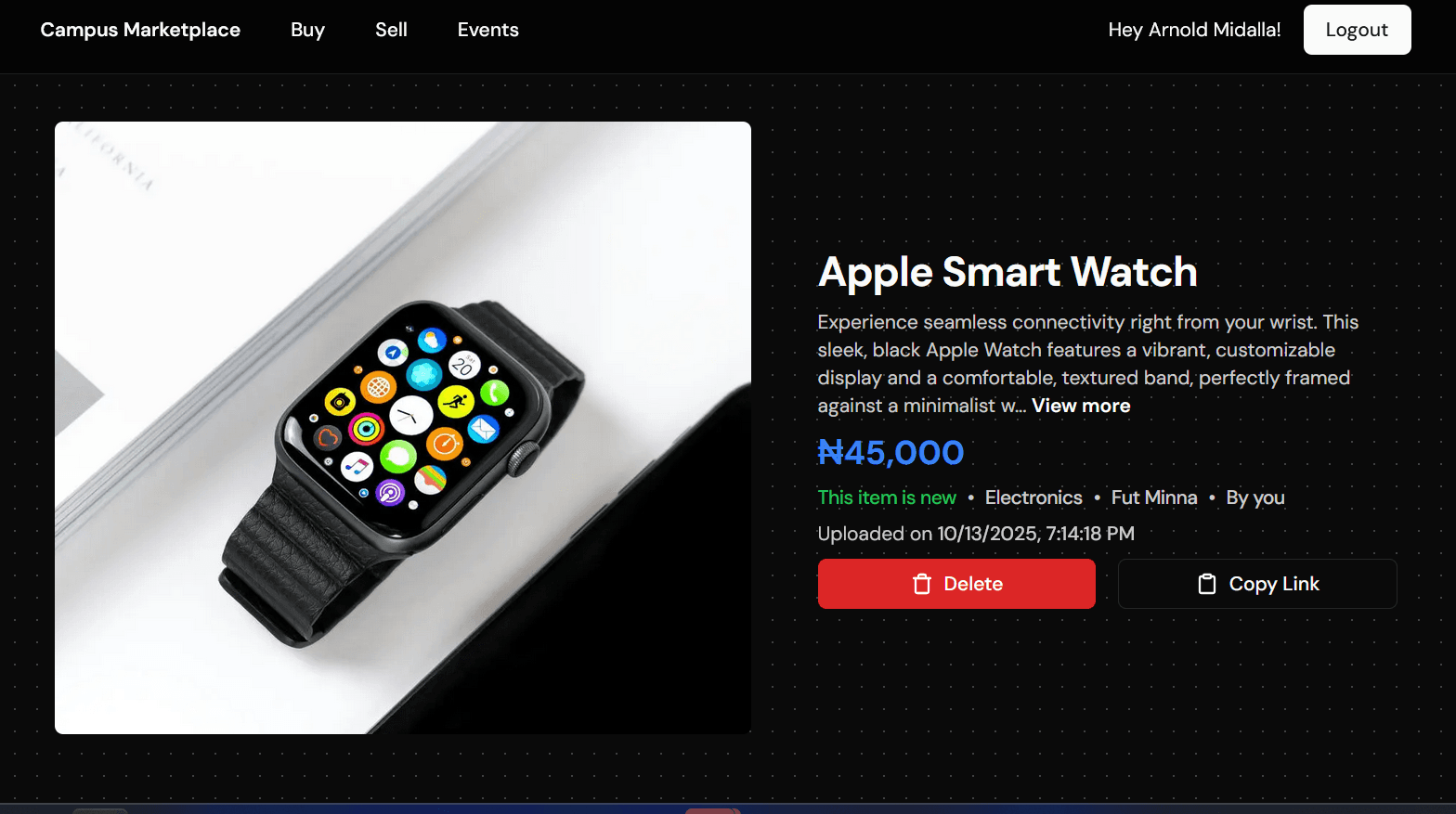The width and height of the screenshot is (1456, 814).
Task: Select the This item is new label
Action: 887,497
